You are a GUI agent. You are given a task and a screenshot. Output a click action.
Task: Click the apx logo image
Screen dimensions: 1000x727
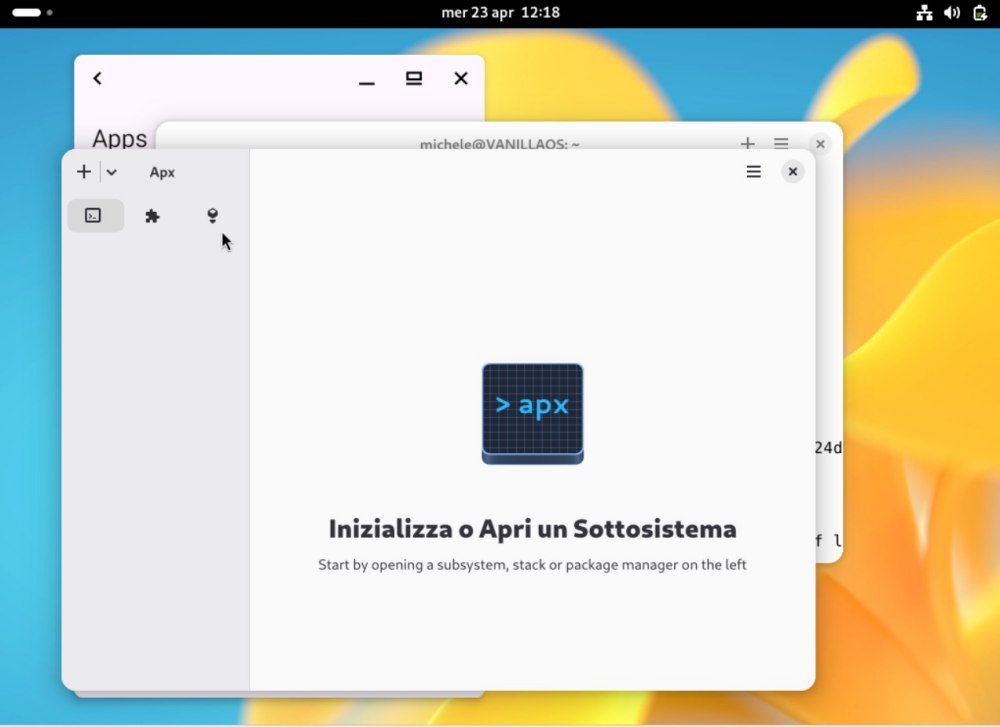point(533,414)
